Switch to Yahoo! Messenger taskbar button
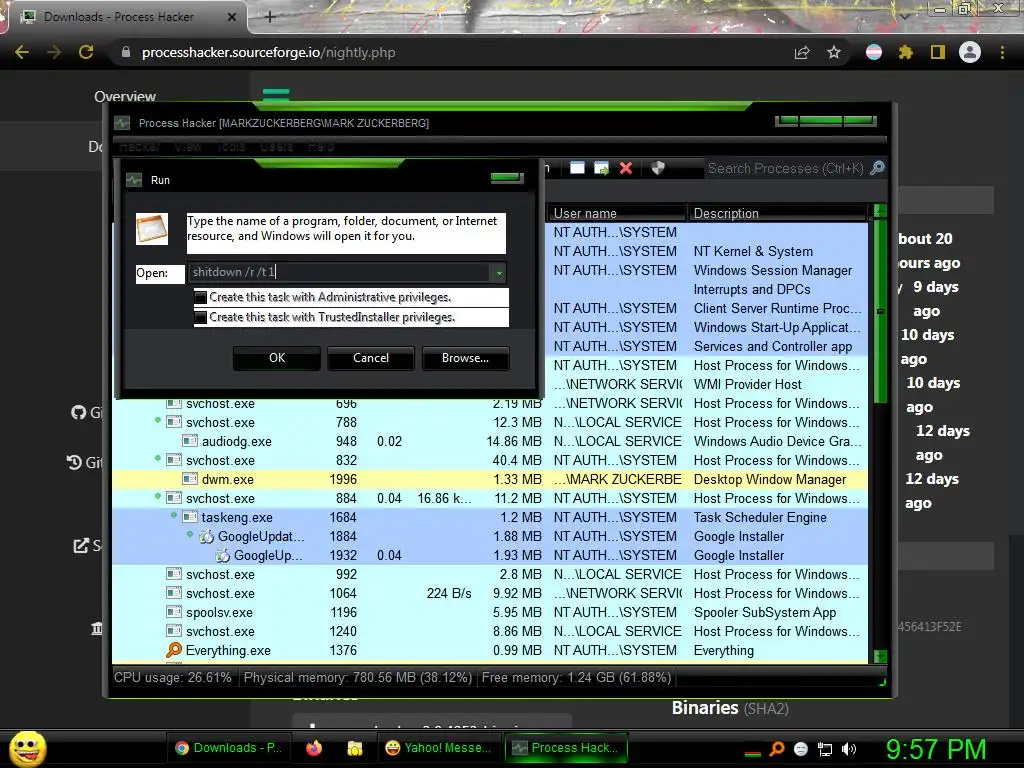The image size is (1024, 768). point(439,748)
